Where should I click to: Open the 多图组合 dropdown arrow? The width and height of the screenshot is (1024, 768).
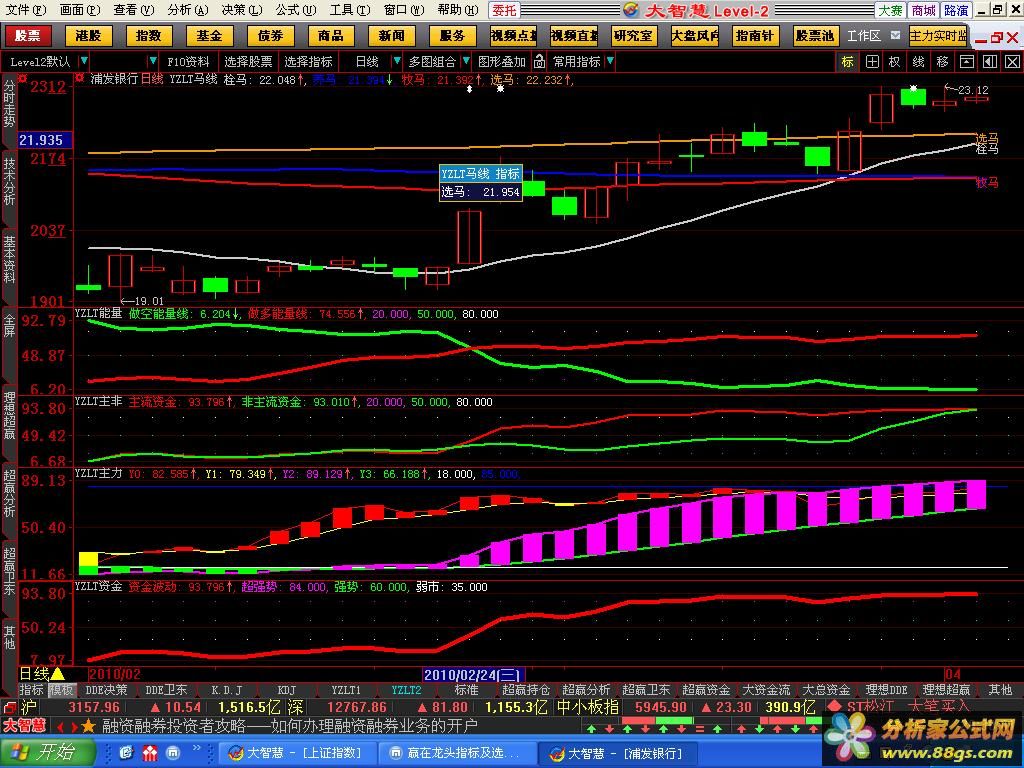coord(466,61)
